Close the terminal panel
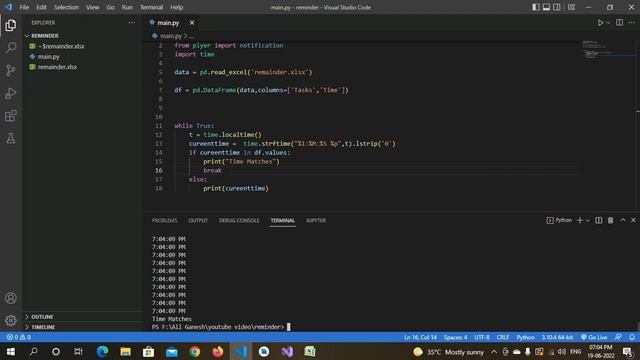Image resolution: width=640 pixels, height=360 pixels. (633, 220)
